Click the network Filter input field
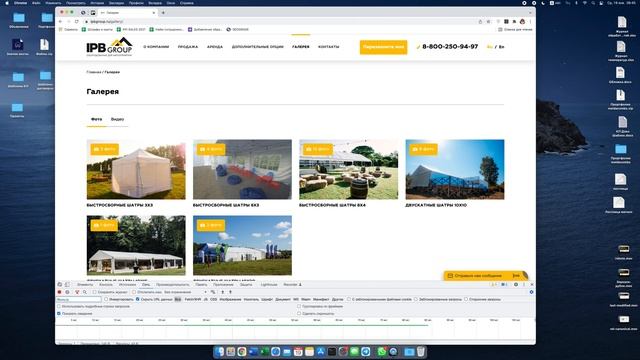The height and width of the screenshot is (360, 640). (78, 299)
